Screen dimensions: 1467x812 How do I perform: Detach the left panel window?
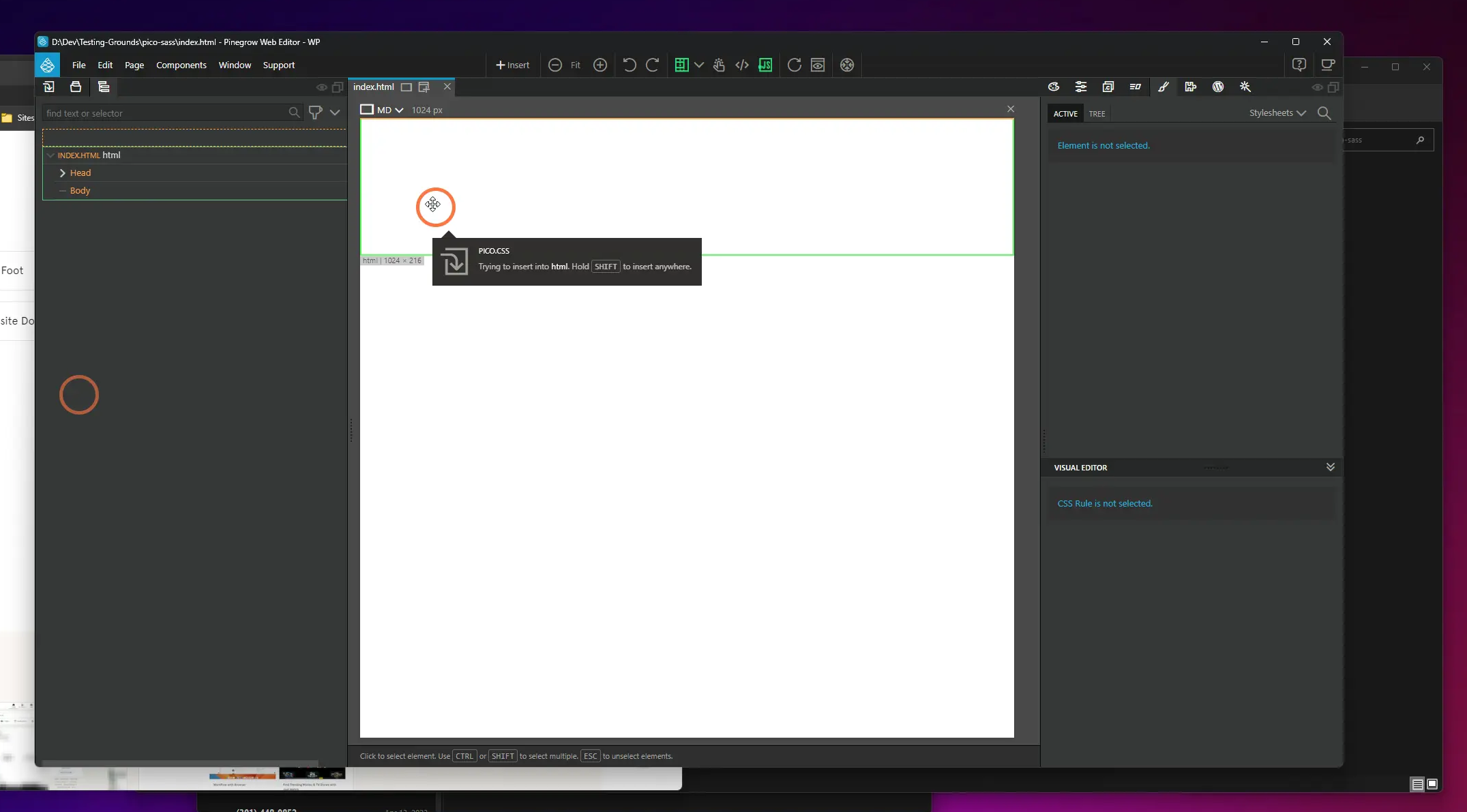[x=338, y=87]
